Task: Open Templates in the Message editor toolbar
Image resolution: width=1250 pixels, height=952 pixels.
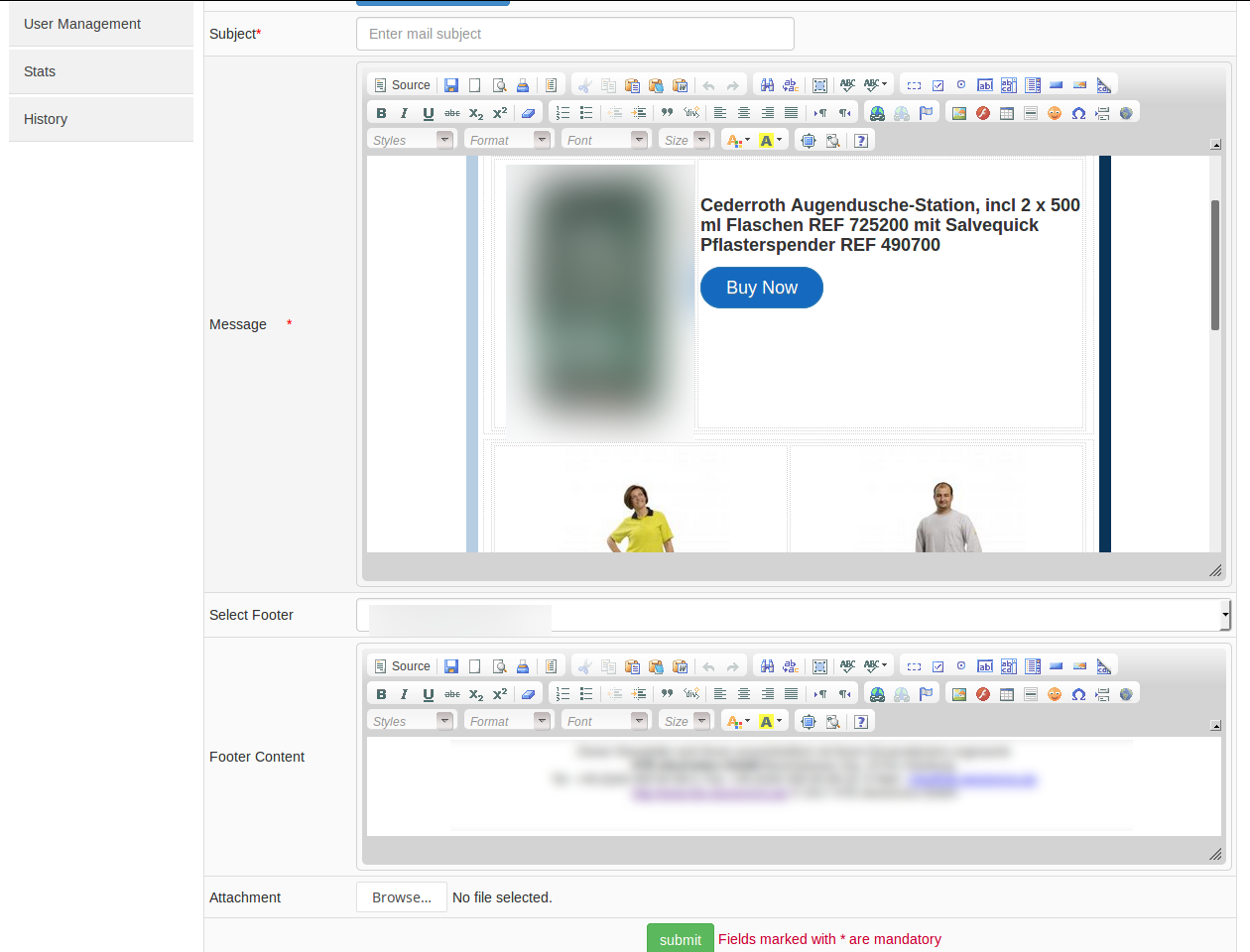Action: click(x=552, y=85)
